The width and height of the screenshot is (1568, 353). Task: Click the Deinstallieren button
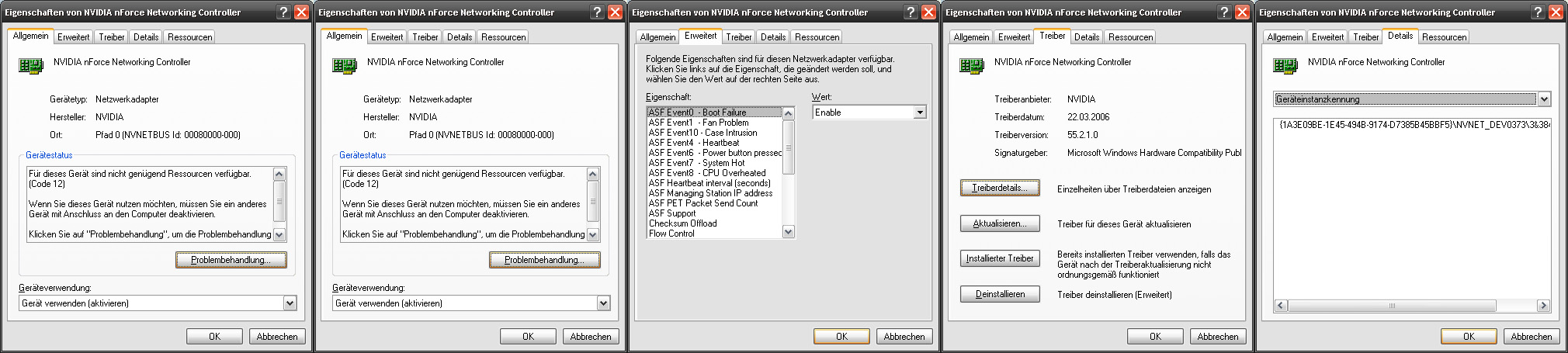click(x=1000, y=294)
